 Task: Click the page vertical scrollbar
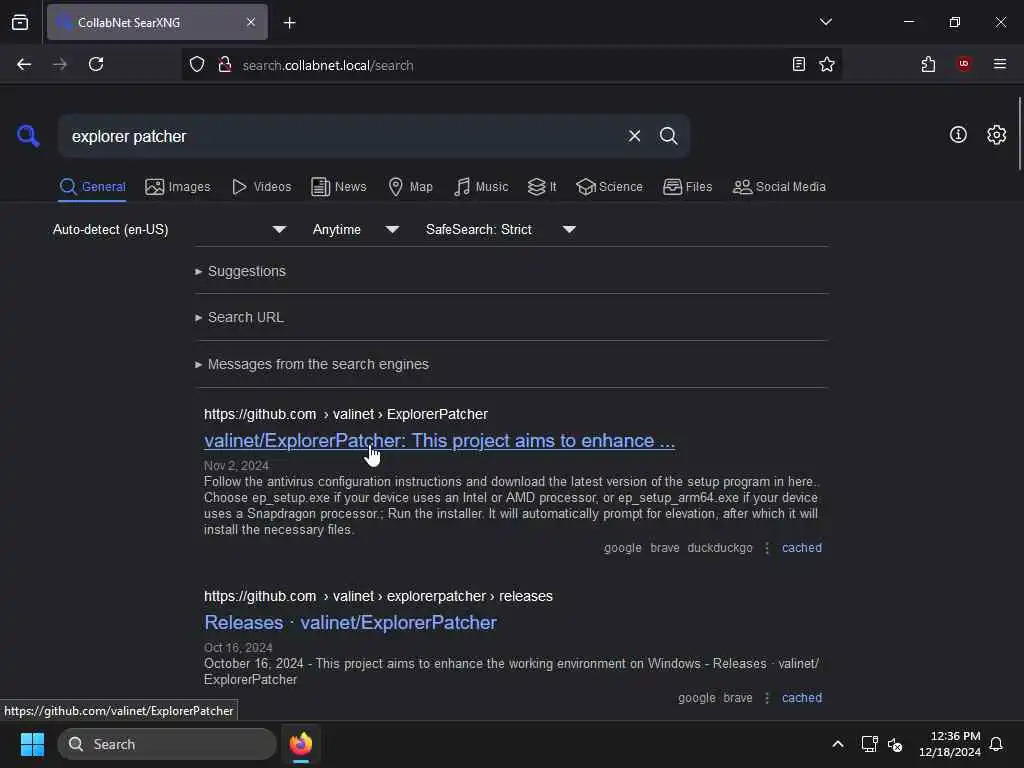[x=1019, y=133]
